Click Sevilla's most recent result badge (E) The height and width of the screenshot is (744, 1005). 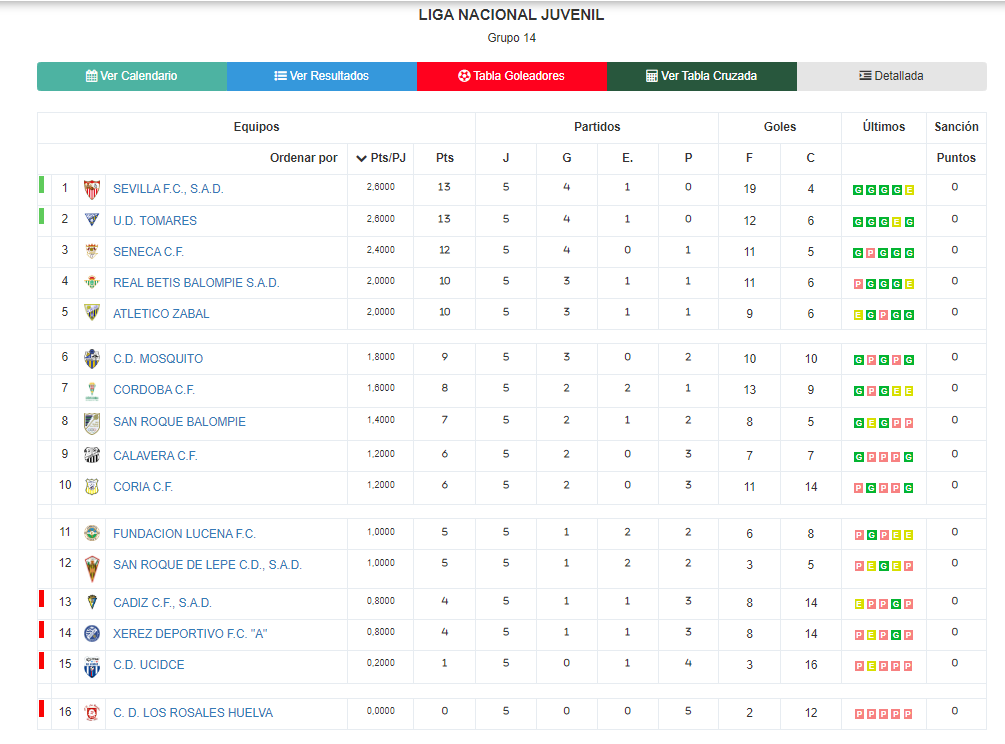click(909, 190)
